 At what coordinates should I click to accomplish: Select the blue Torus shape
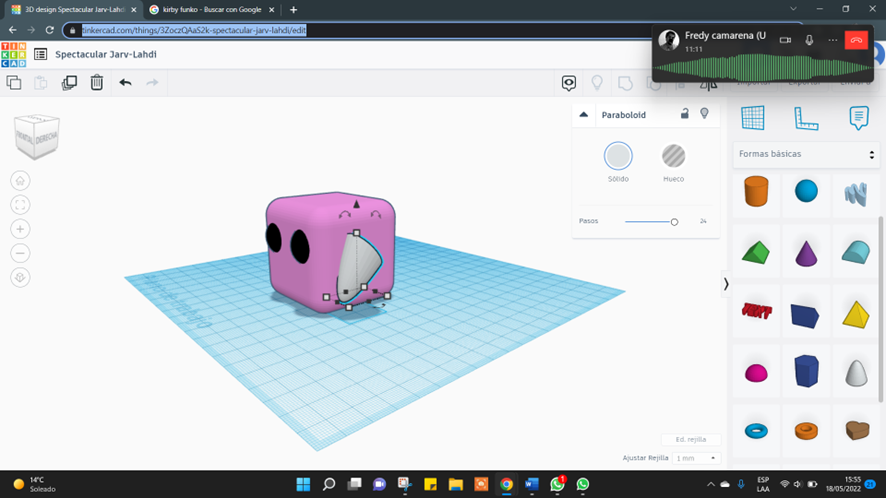(756, 431)
